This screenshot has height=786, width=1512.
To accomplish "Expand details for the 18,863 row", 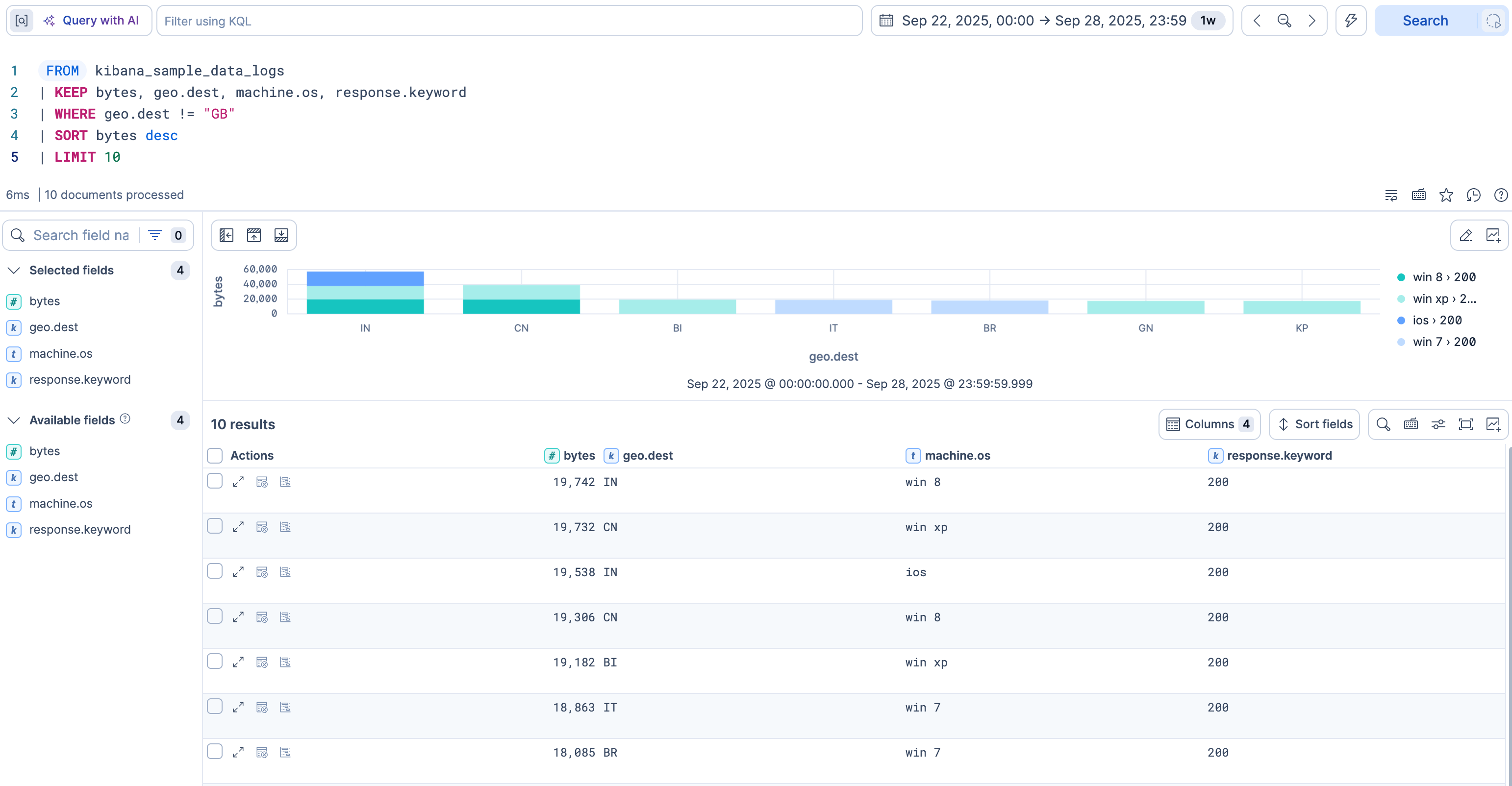I will point(238,708).
